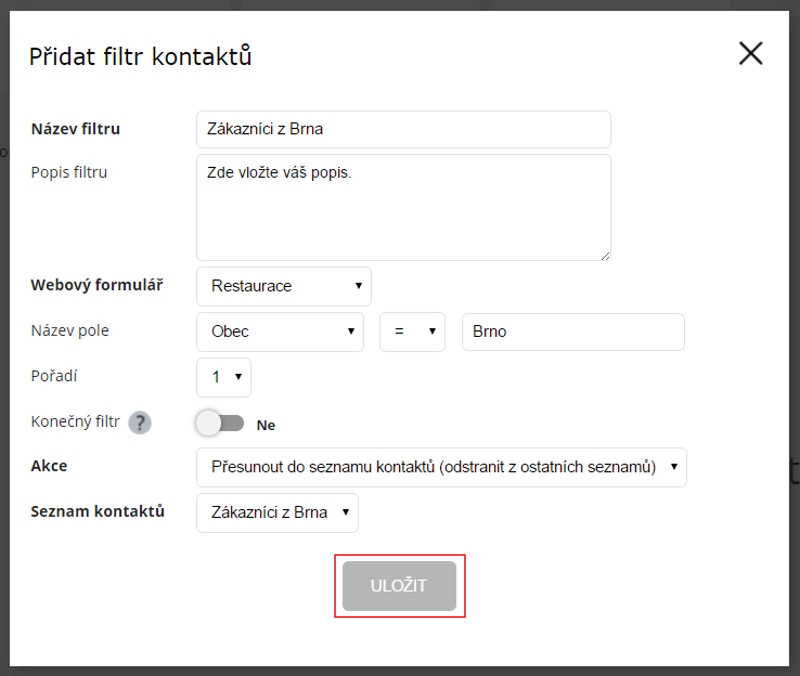
Task: Click the Akce dropdown arrow
Action: click(x=674, y=466)
